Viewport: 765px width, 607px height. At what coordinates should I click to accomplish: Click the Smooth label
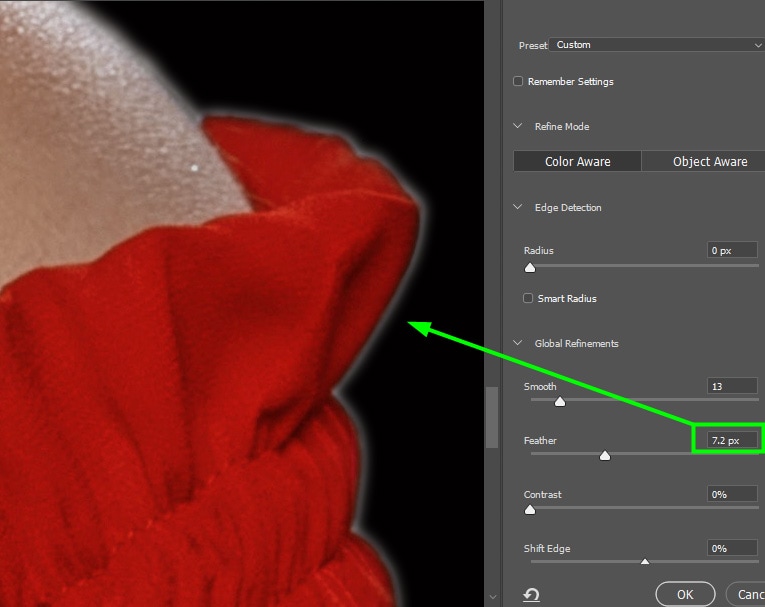[540, 386]
